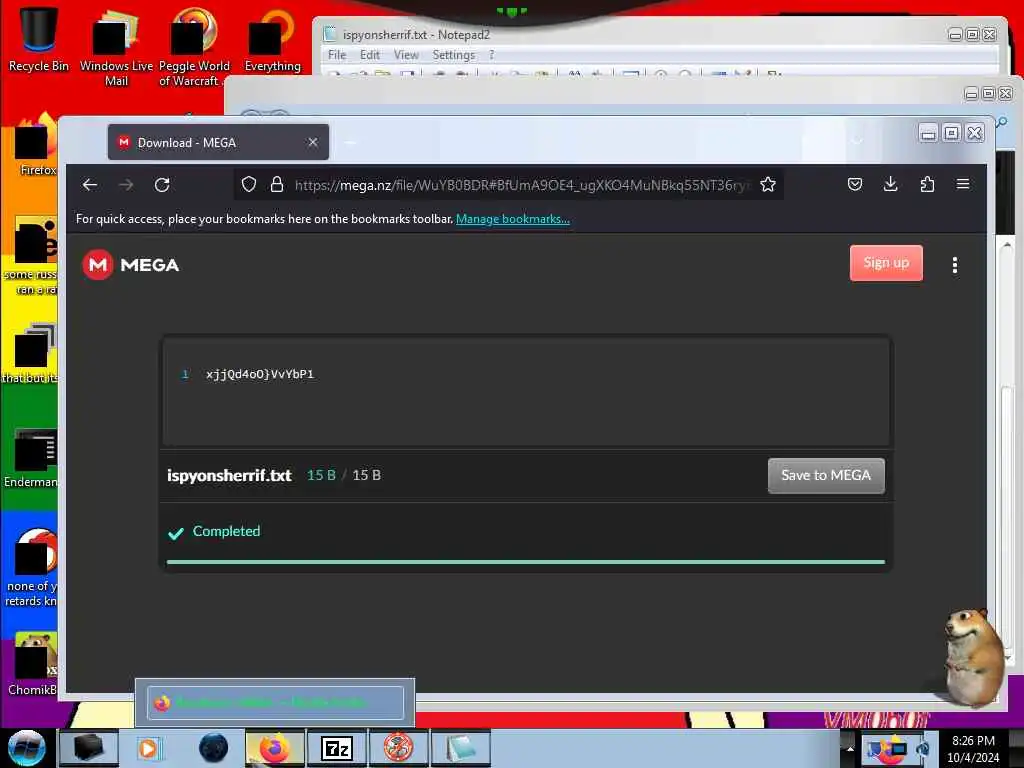Select the Download - MEGA tab
1024x768 pixels.
point(218,142)
